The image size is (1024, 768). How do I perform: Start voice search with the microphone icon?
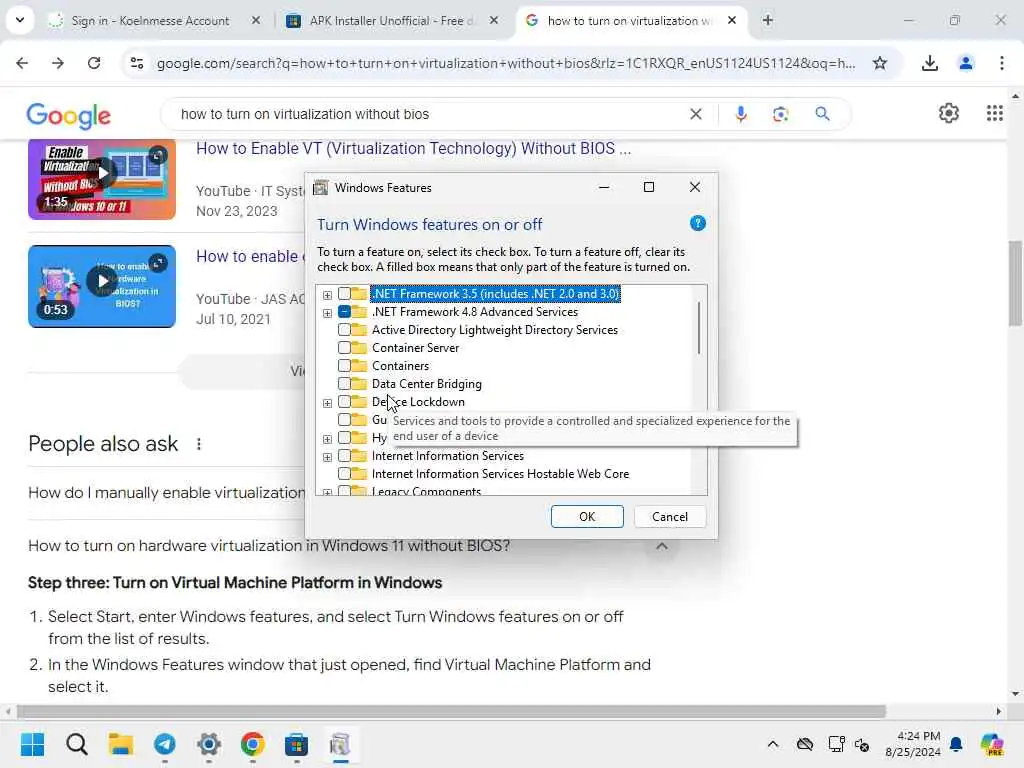point(741,114)
